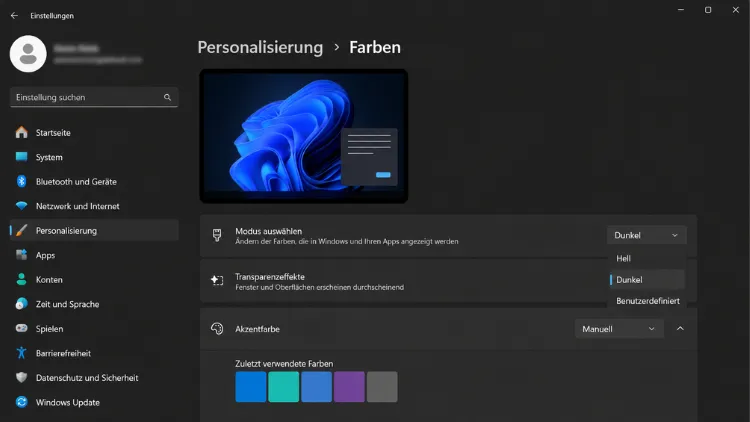Viewport: 750px width, 422px height.
Task: Open Windows Update page
Action: (x=94, y=402)
